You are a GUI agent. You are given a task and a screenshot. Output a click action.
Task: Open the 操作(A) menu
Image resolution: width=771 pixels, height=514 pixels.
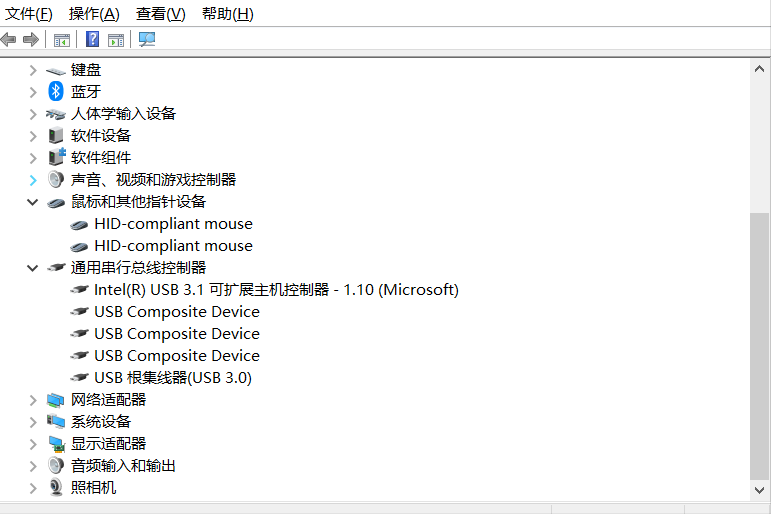94,14
